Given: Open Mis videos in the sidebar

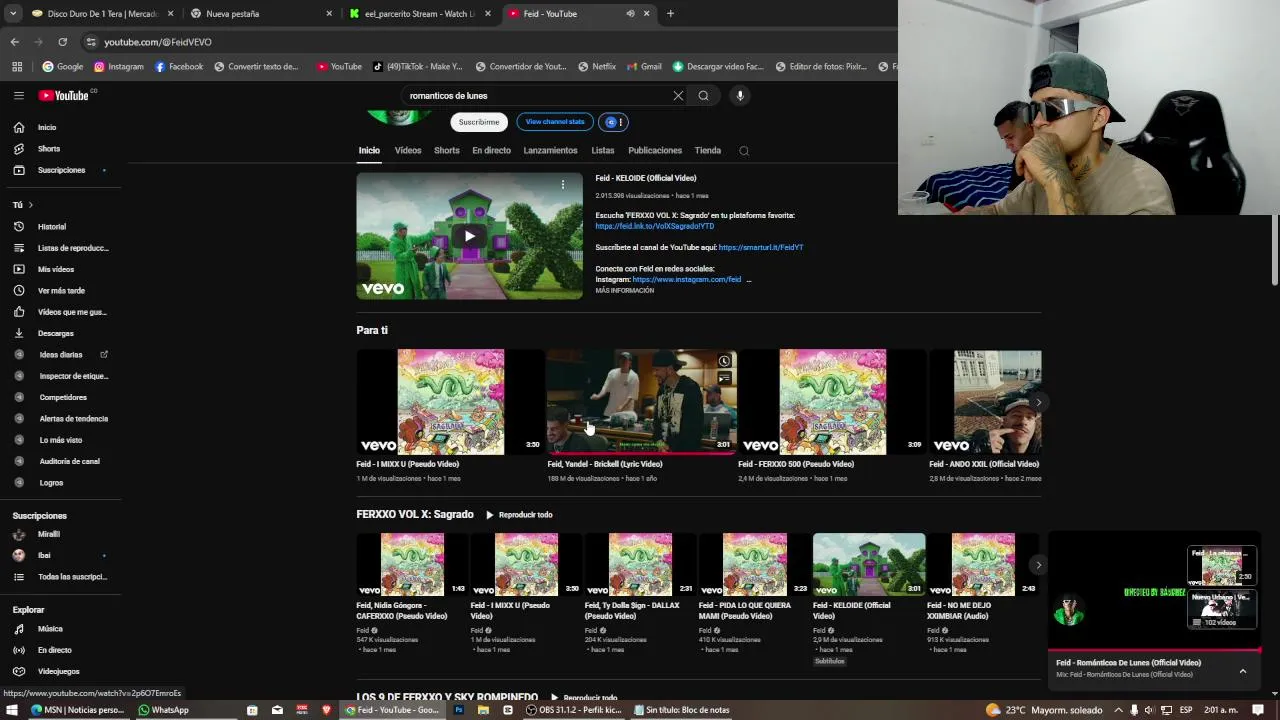Looking at the screenshot, I should [56, 269].
